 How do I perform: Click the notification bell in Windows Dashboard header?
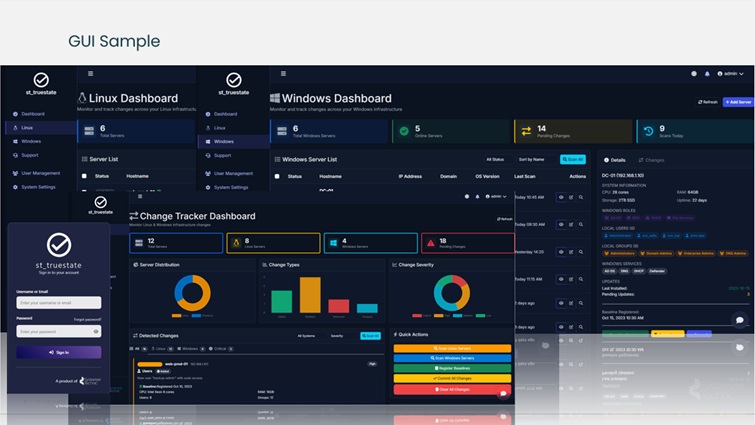[707, 74]
